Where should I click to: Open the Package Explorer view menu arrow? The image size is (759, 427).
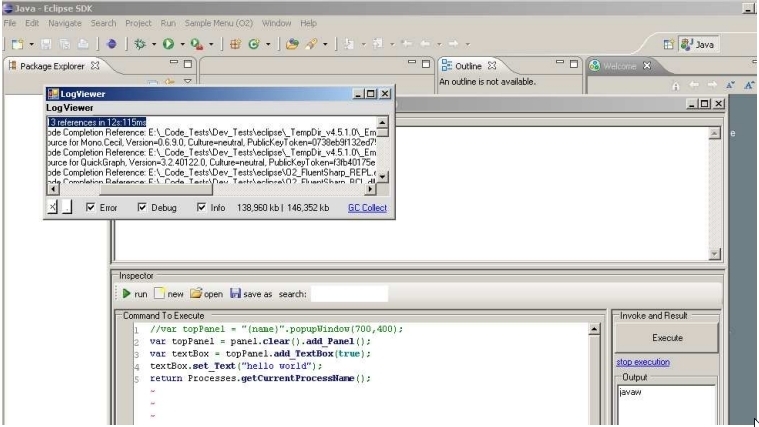184,82
